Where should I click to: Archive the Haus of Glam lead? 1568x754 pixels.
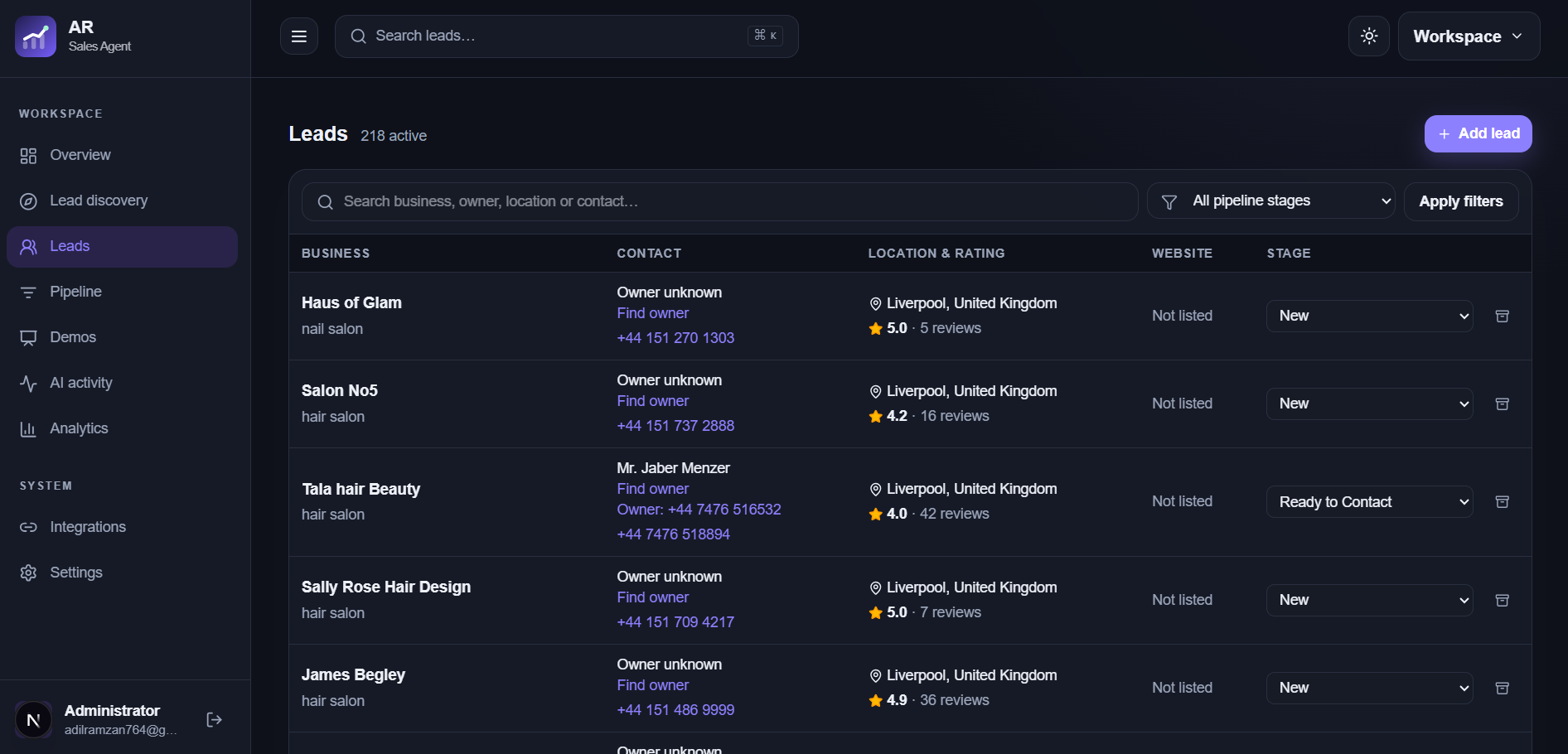(x=1502, y=317)
